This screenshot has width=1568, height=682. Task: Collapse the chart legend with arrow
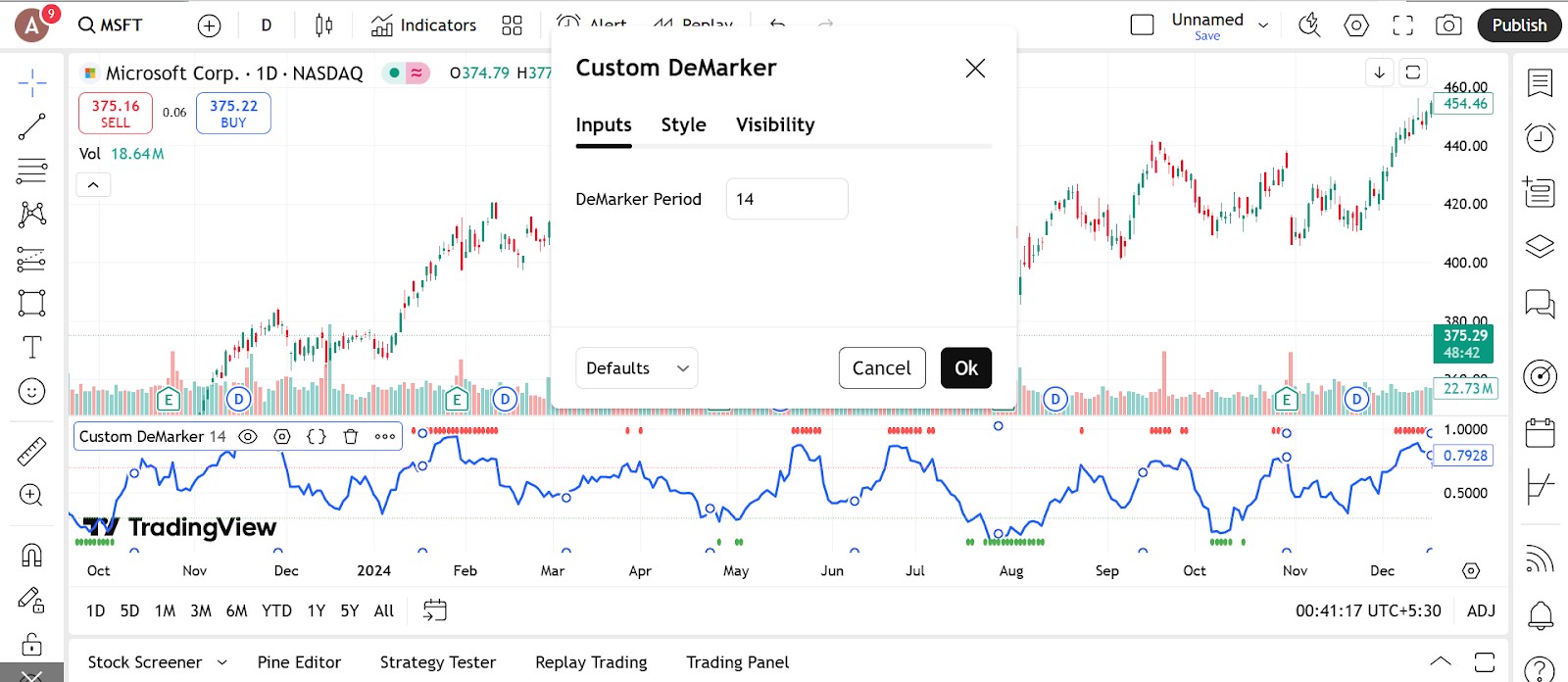point(93,184)
